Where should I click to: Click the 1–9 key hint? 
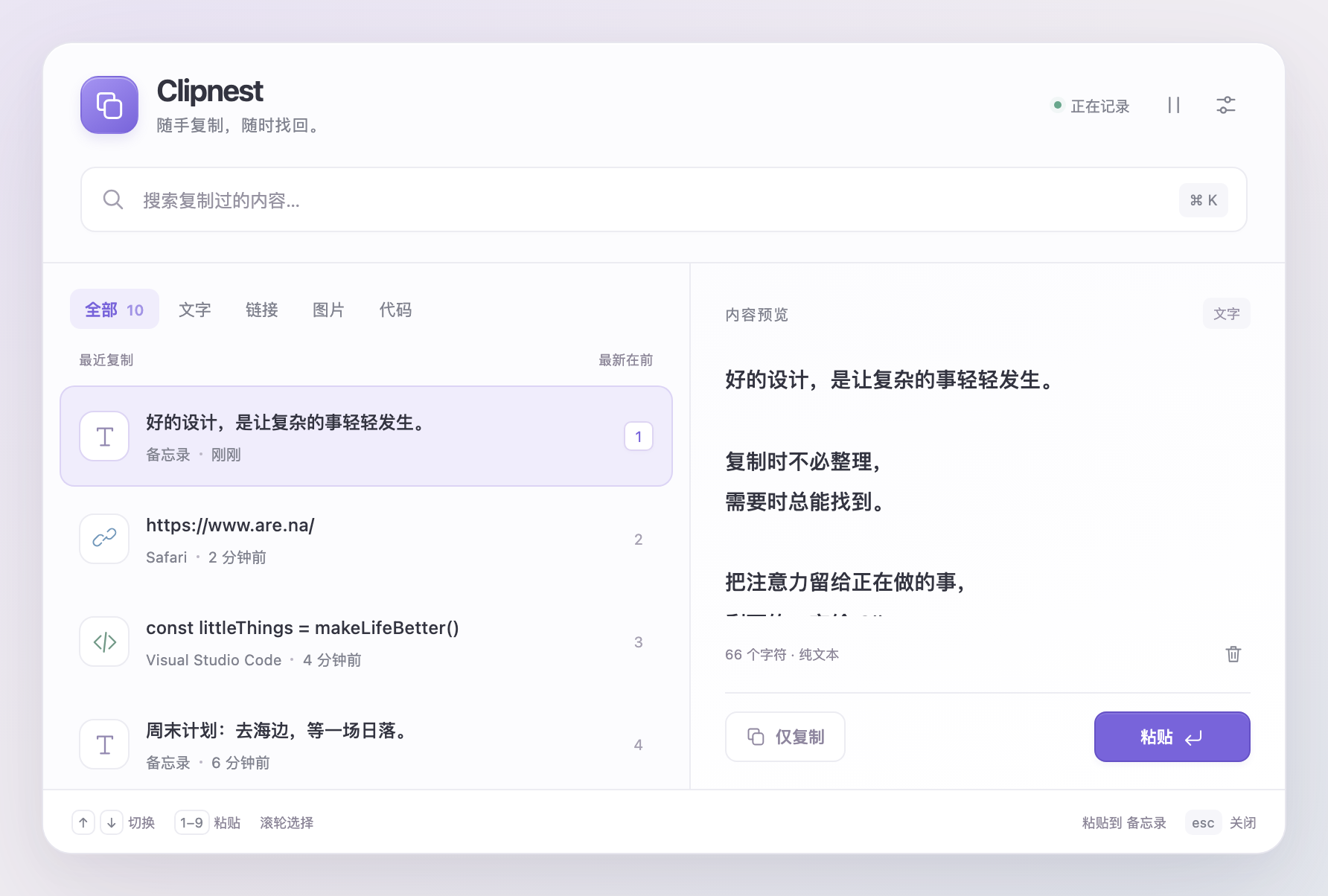coord(191,822)
